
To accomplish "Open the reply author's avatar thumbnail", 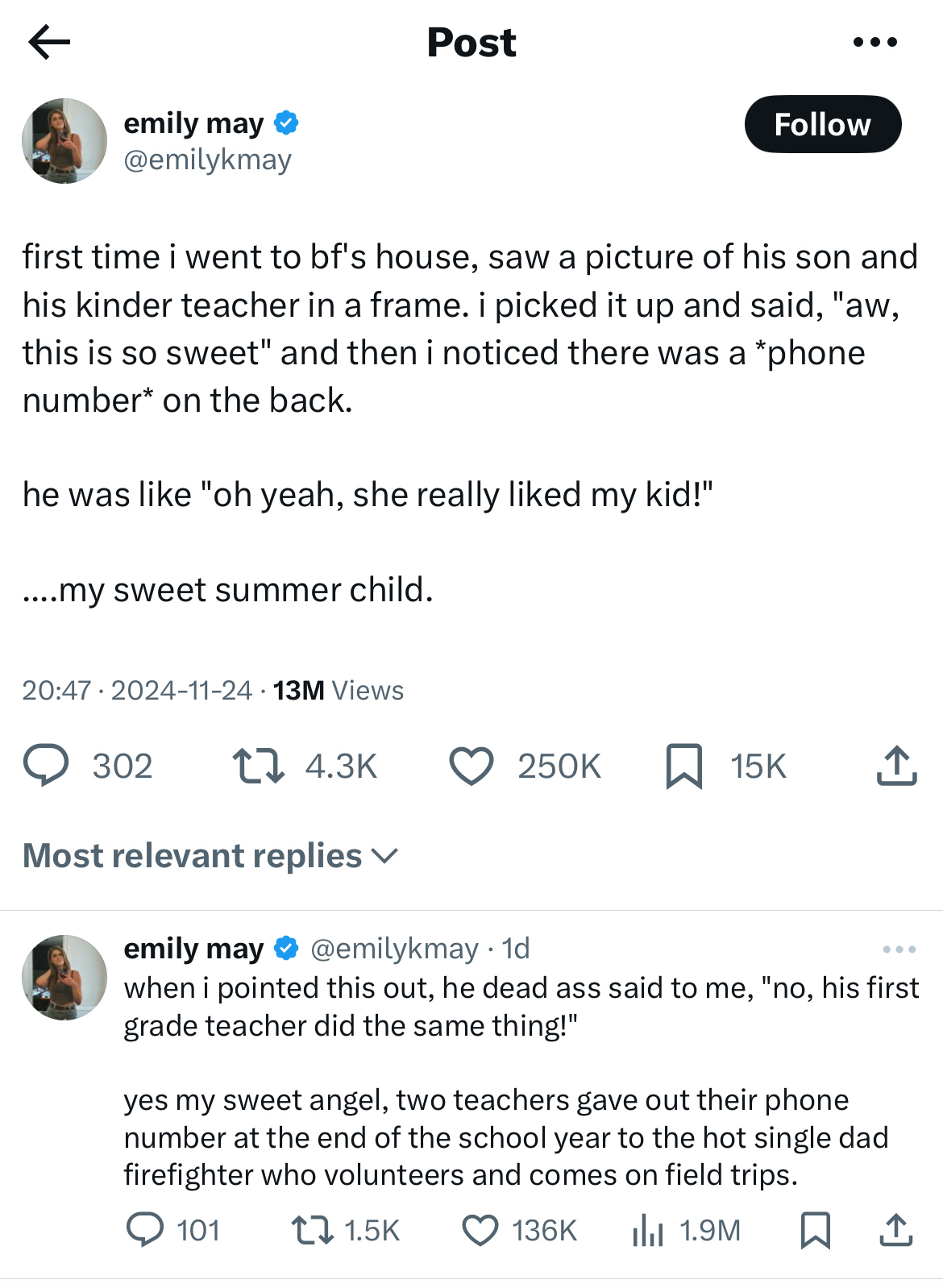I will [x=64, y=978].
